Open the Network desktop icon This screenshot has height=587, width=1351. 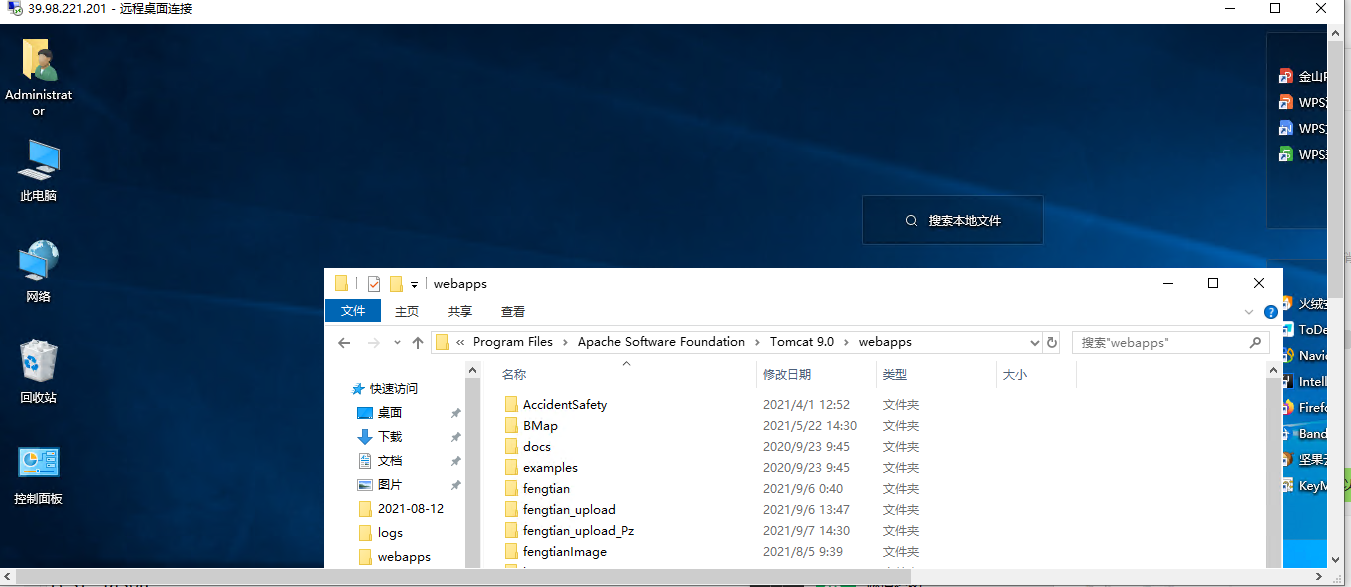coord(38,270)
